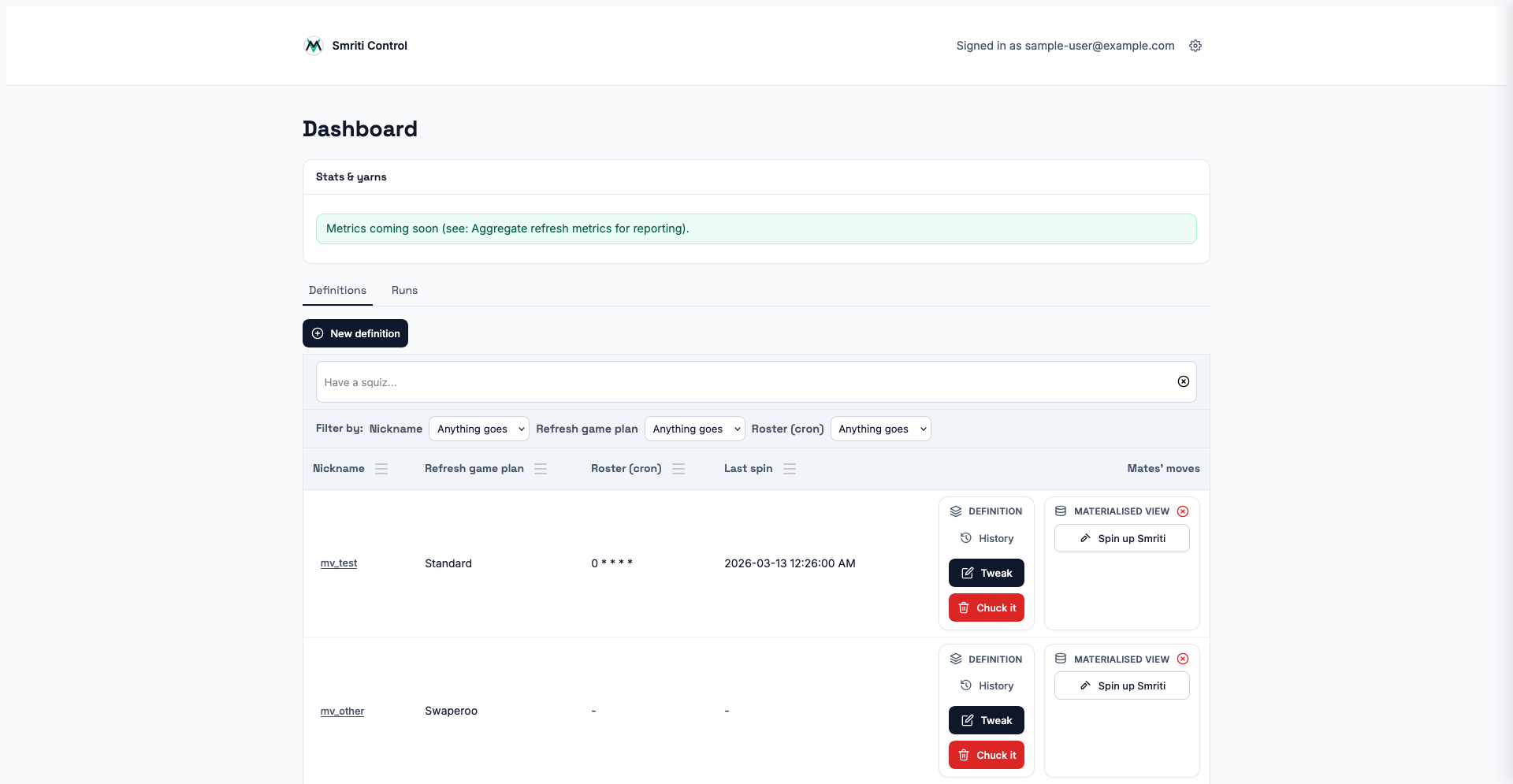
Task: Select the Definitions tab
Action: 337,290
